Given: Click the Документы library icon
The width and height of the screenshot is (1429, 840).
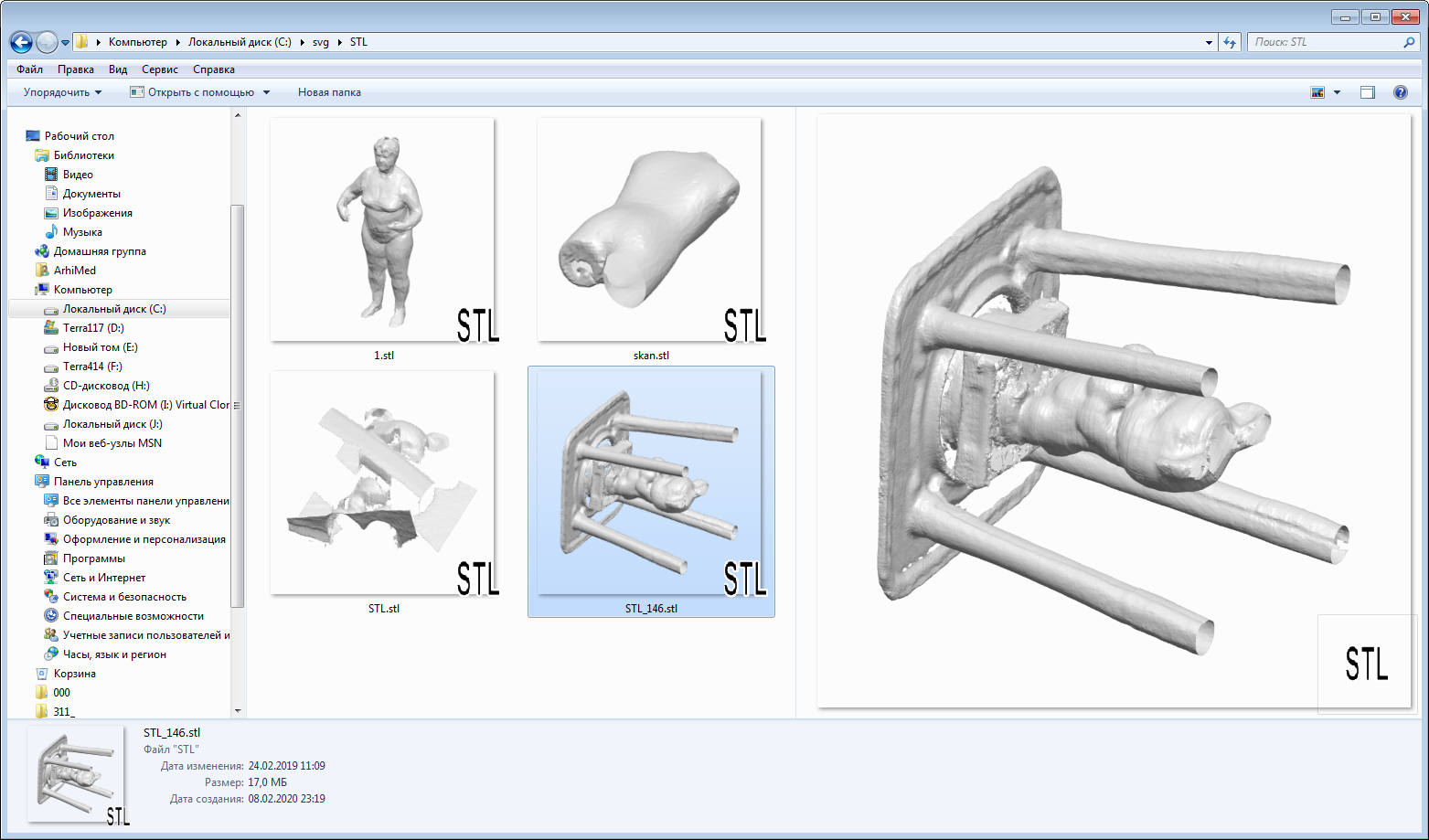Looking at the screenshot, I should [x=51, y=194].
